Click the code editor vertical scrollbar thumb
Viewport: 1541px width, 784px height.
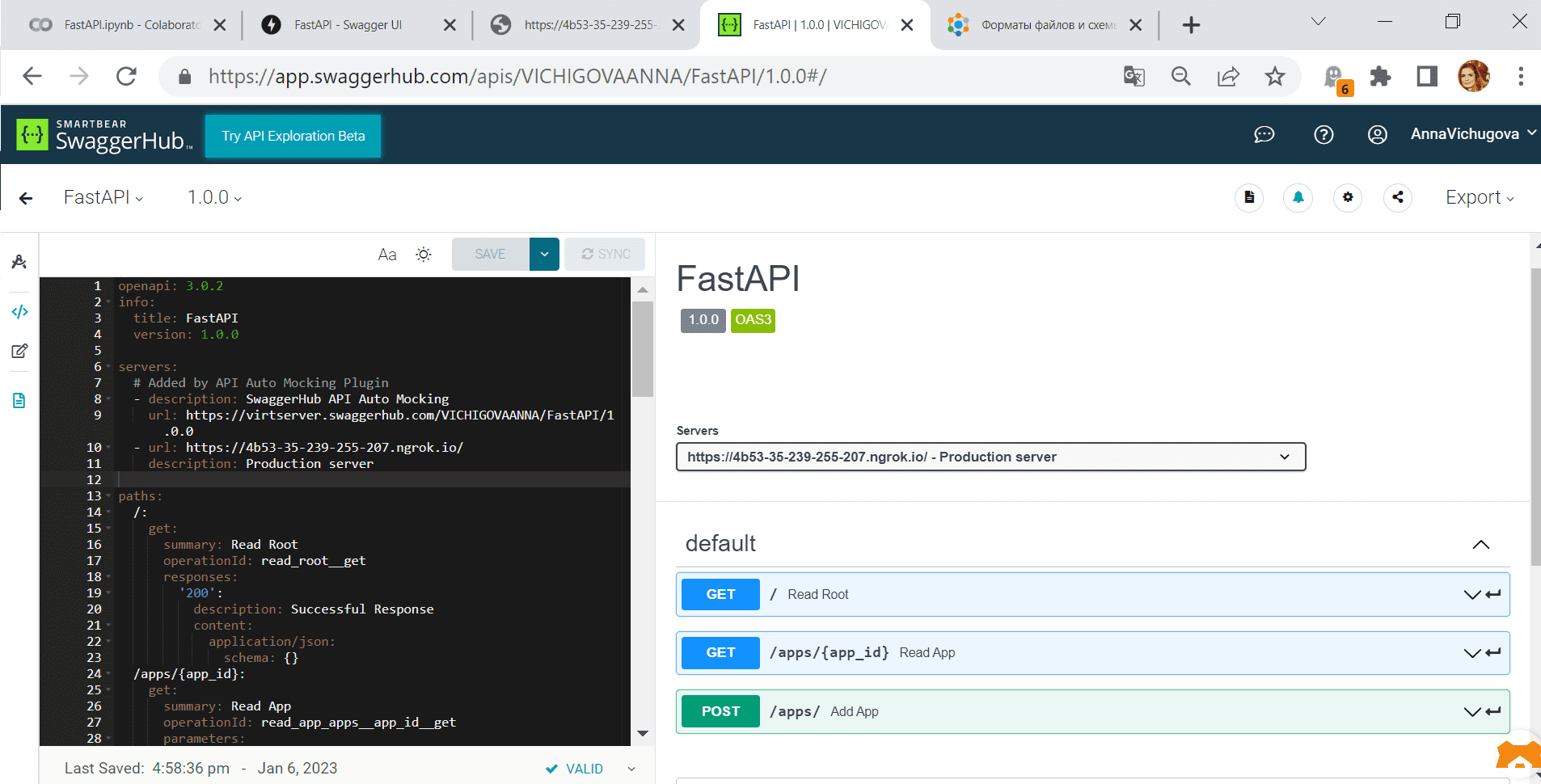(x=643, y=349)
